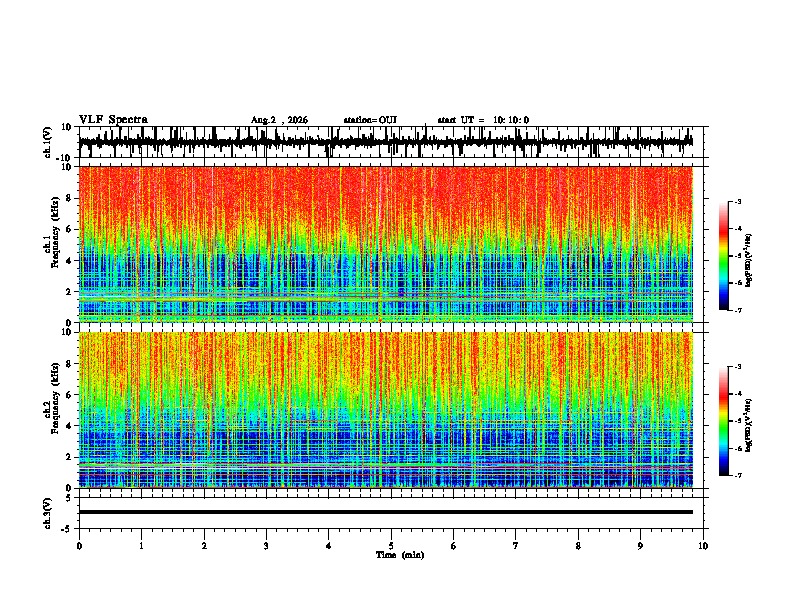This screenshot has height=612, width=792.
Task: Select the ch.2 spectrogram color bar
Action: pos(724,421)
